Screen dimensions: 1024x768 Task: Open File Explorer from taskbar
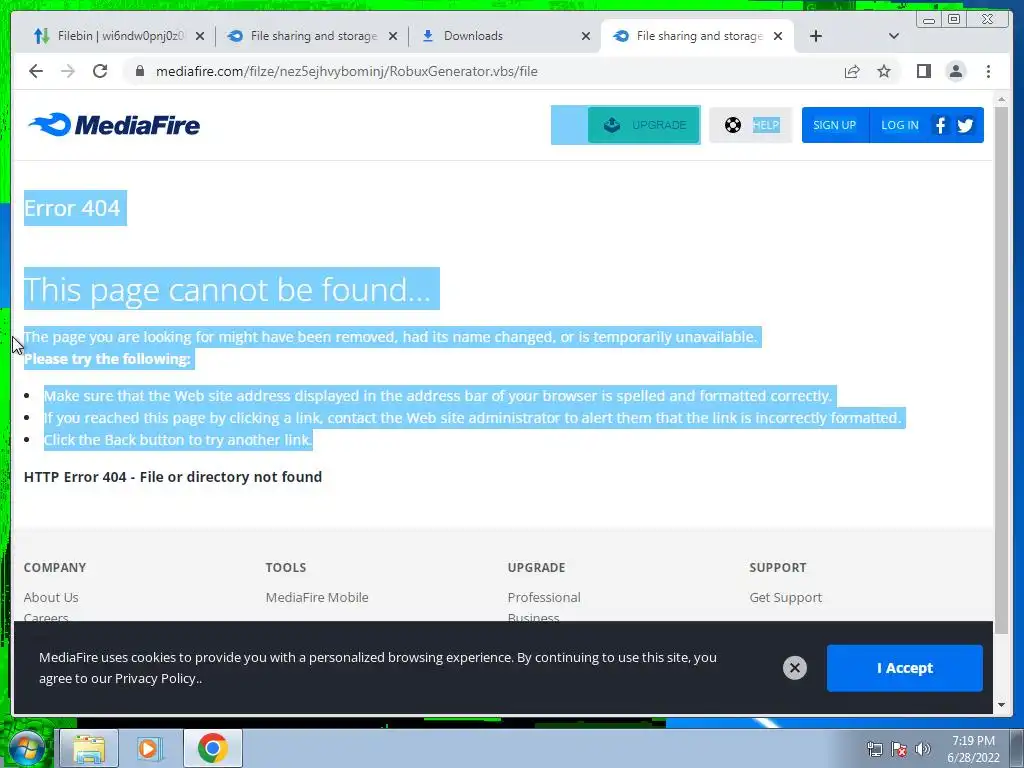click(x=89, y=748)
